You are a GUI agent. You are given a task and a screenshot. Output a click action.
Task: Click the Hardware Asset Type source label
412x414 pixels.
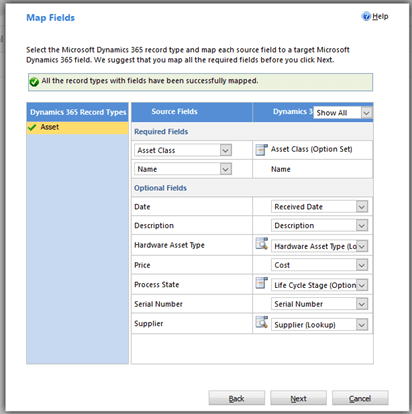tap(169, 245)
